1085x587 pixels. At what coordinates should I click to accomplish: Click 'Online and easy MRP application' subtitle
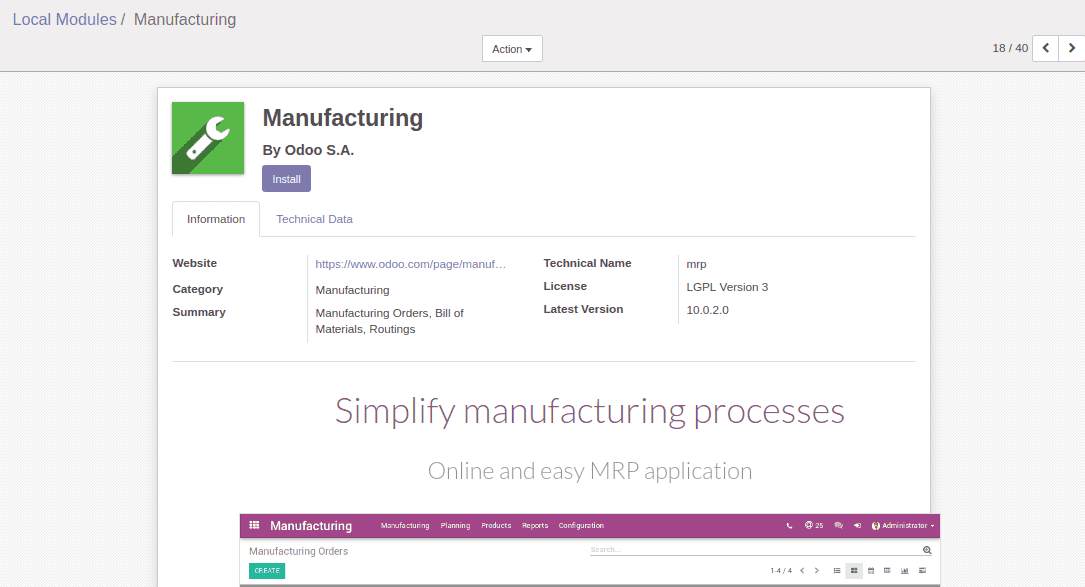590,471
